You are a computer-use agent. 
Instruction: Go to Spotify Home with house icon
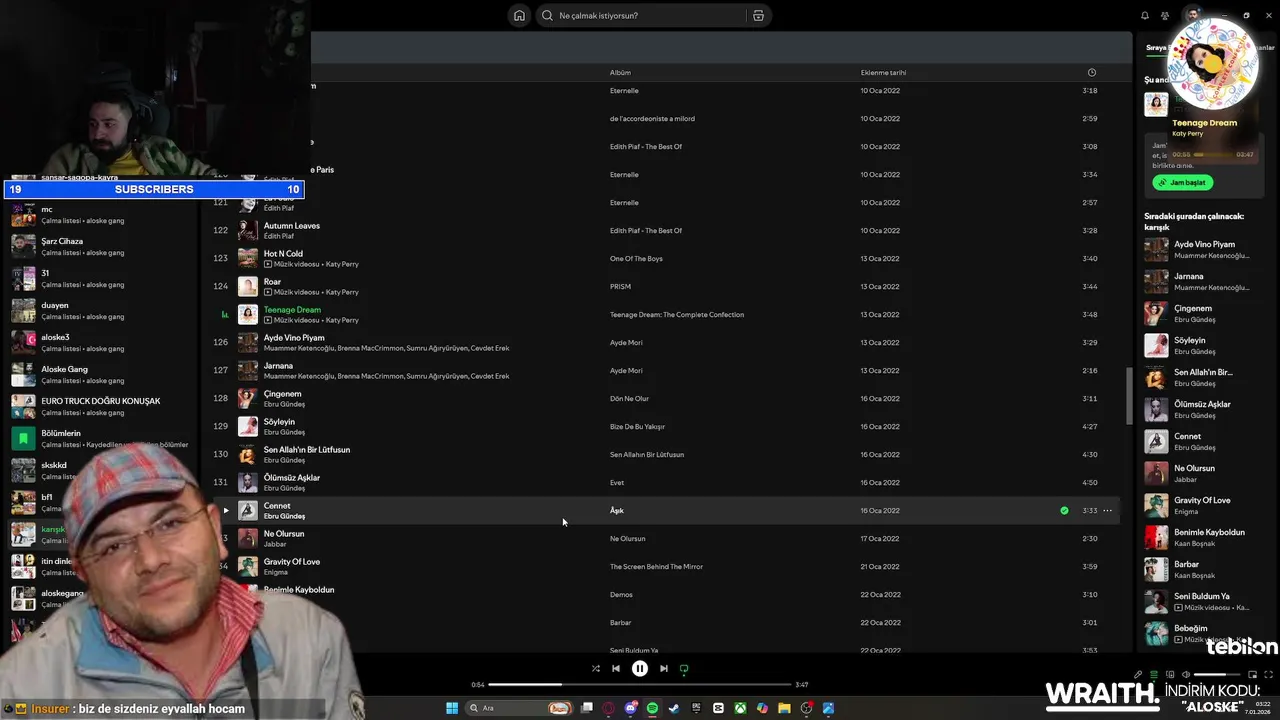tap(519, 15)
